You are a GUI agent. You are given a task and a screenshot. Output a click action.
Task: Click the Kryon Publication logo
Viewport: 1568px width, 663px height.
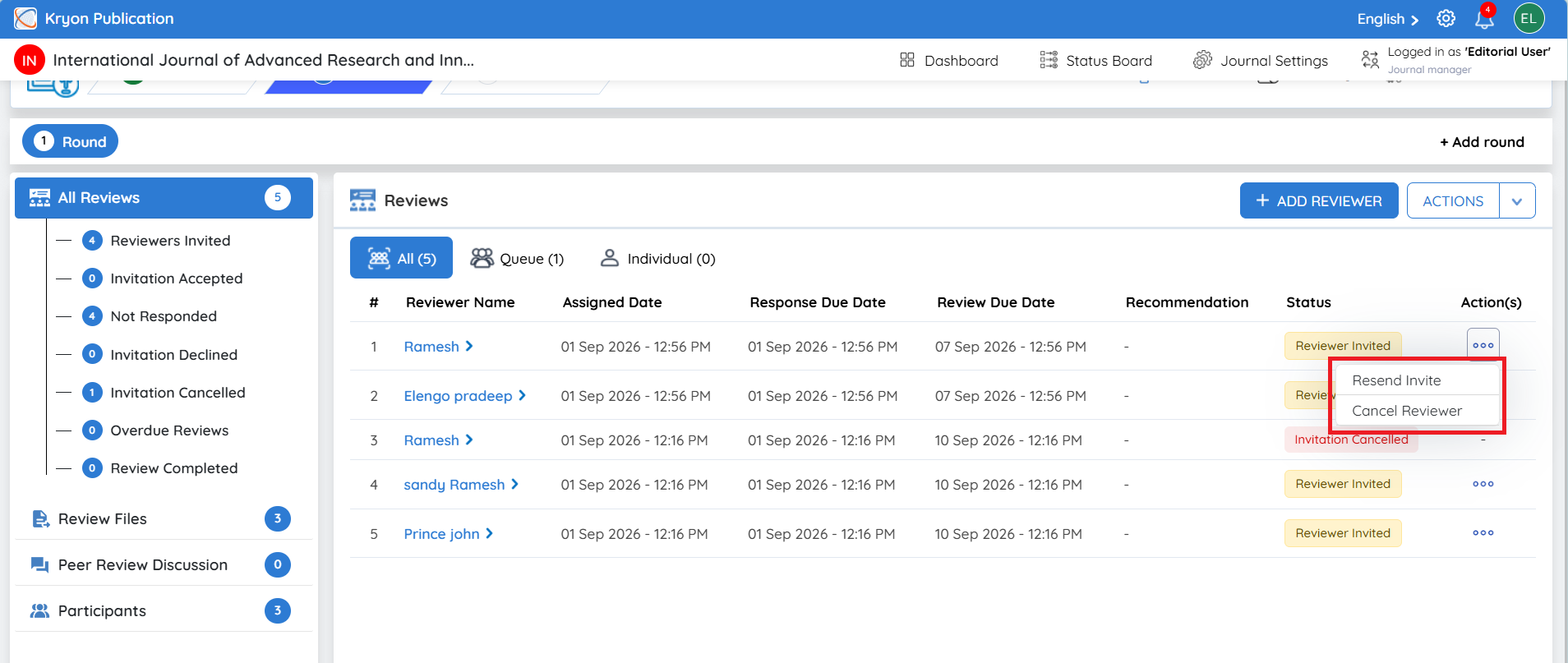25,18
